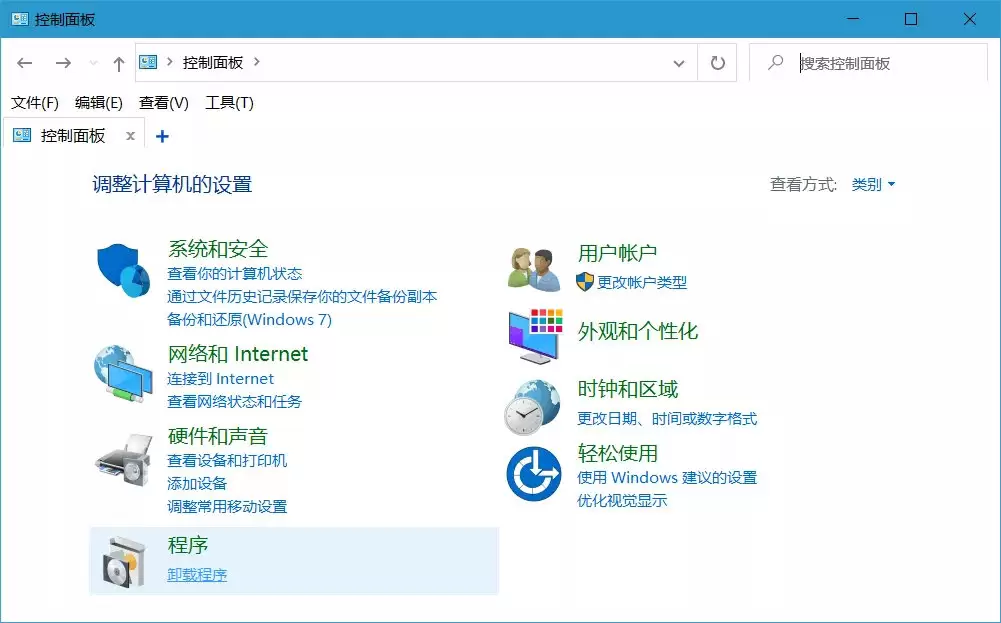Click the Hardware and Sound printer icon
Screen dimensions: 1001x623
coord(124,460)
